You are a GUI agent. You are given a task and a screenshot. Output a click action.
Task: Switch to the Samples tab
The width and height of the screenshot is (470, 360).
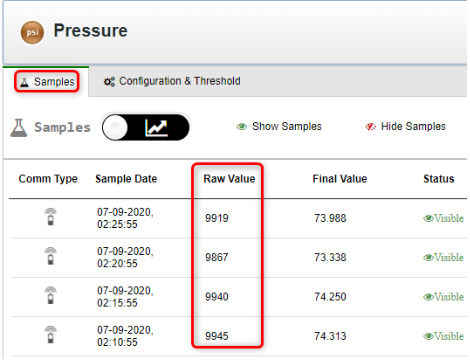pyautogui.click(x=47, y=82)
